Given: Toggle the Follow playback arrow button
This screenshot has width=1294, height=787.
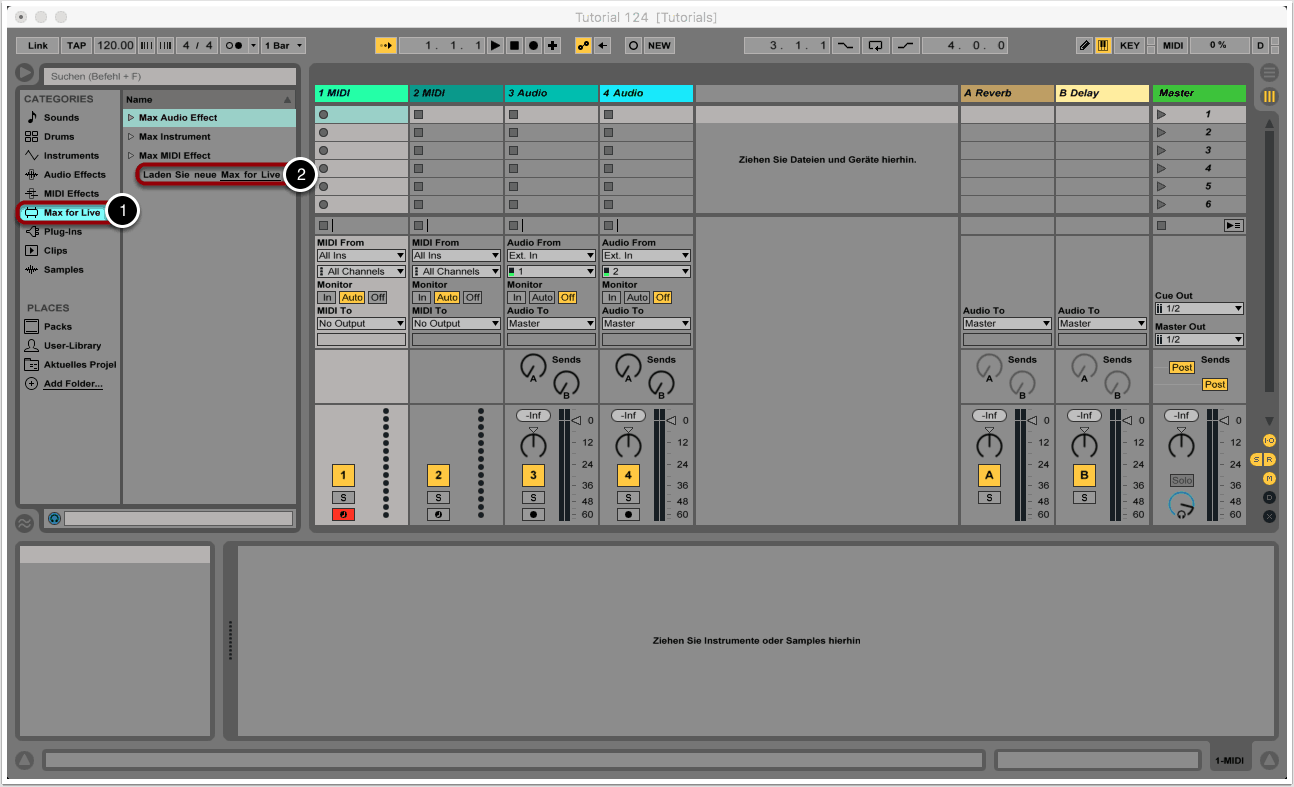Looking at the screenshot, I should [386, 45].
